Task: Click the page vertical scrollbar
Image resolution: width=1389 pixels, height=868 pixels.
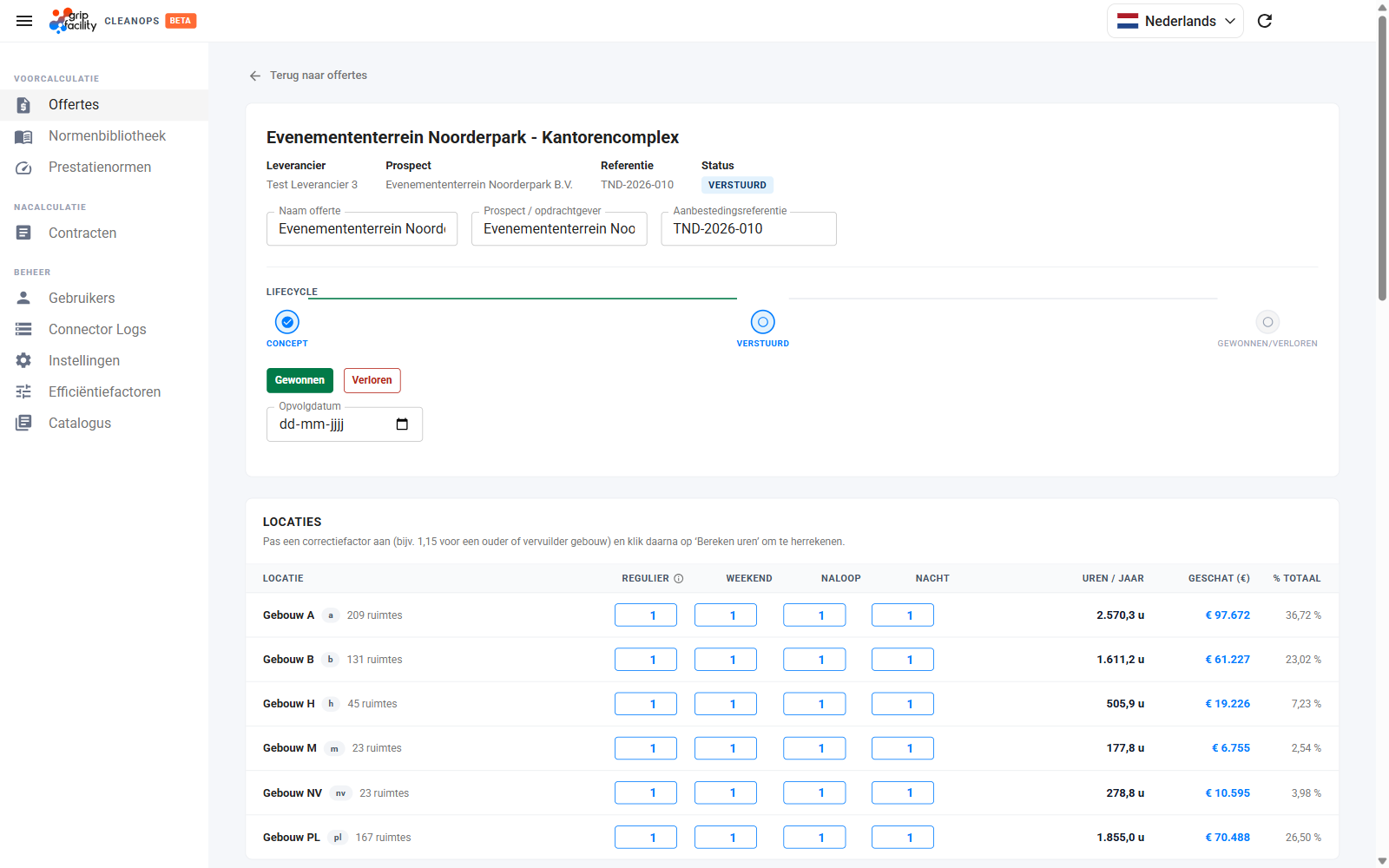Action: point(1382,158)
